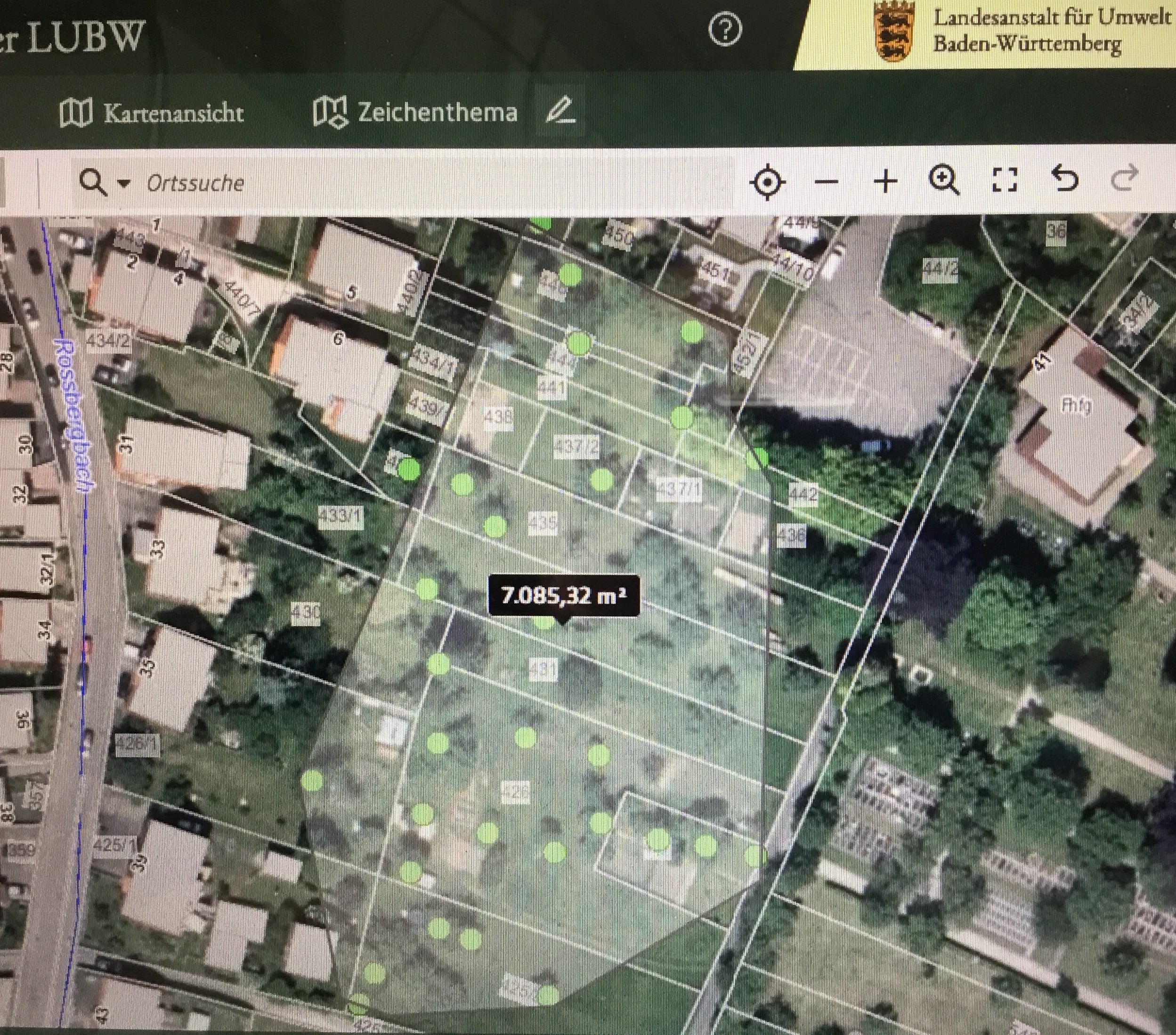Click parcel label 425/1 on map
Image resolution: width=1176 pixels, height=1035 pixels.
115,846
